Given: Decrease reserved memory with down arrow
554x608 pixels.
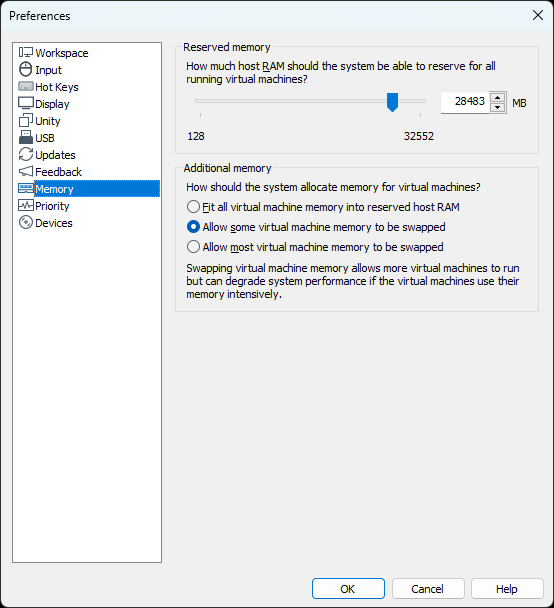Looking at the screenshot, I should 497,107.
